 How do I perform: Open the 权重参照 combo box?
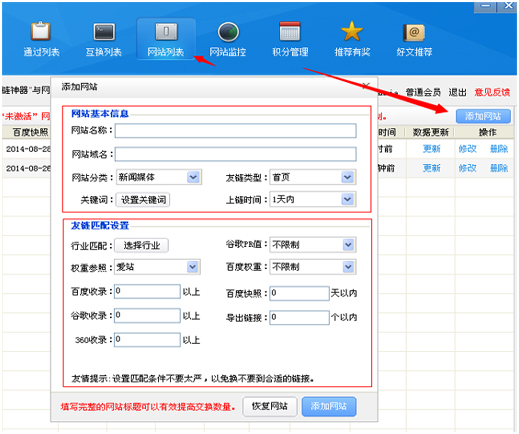point(157,267)
